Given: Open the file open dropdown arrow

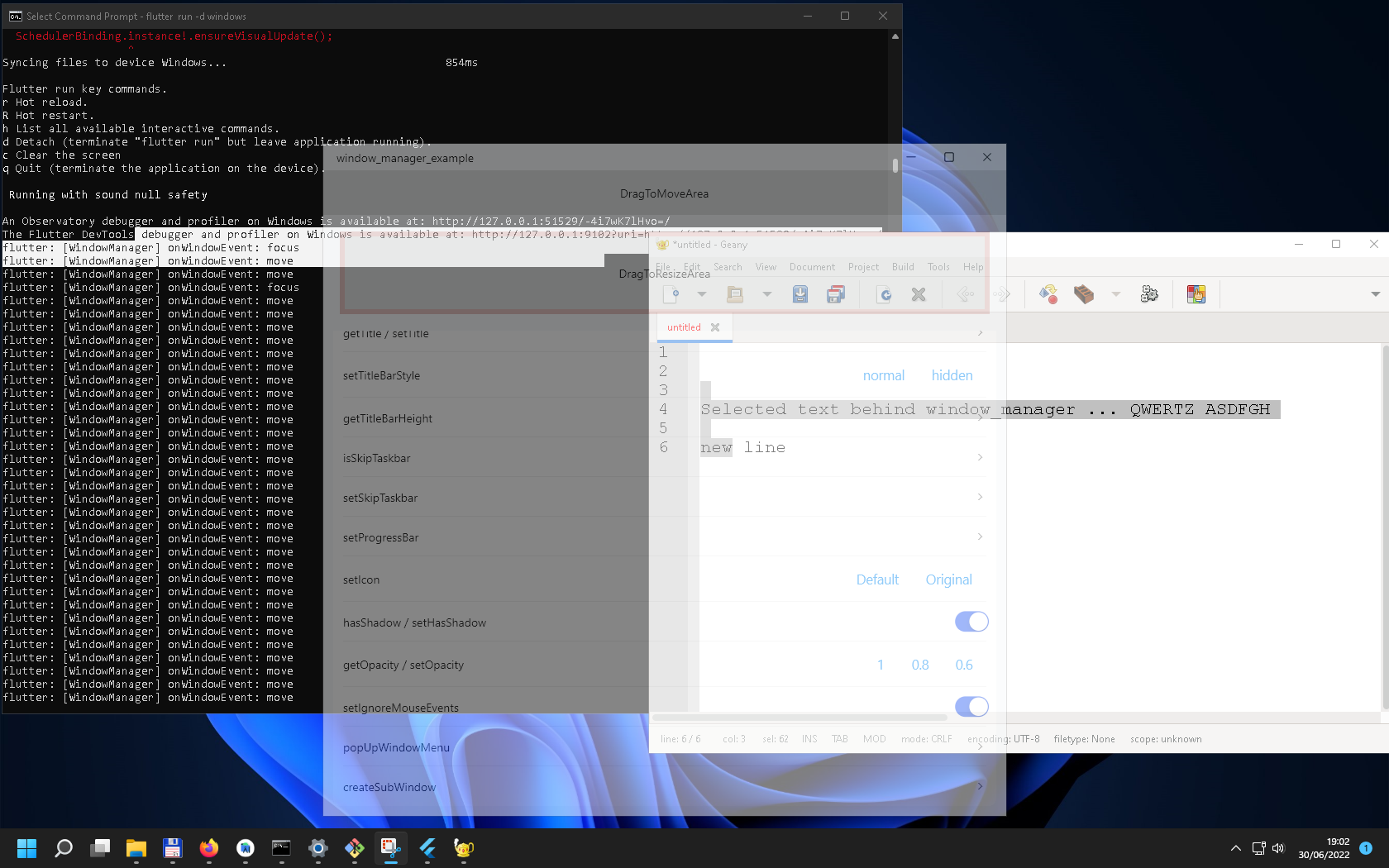Looking at the screenshot, I should click(x=766, y=293).
